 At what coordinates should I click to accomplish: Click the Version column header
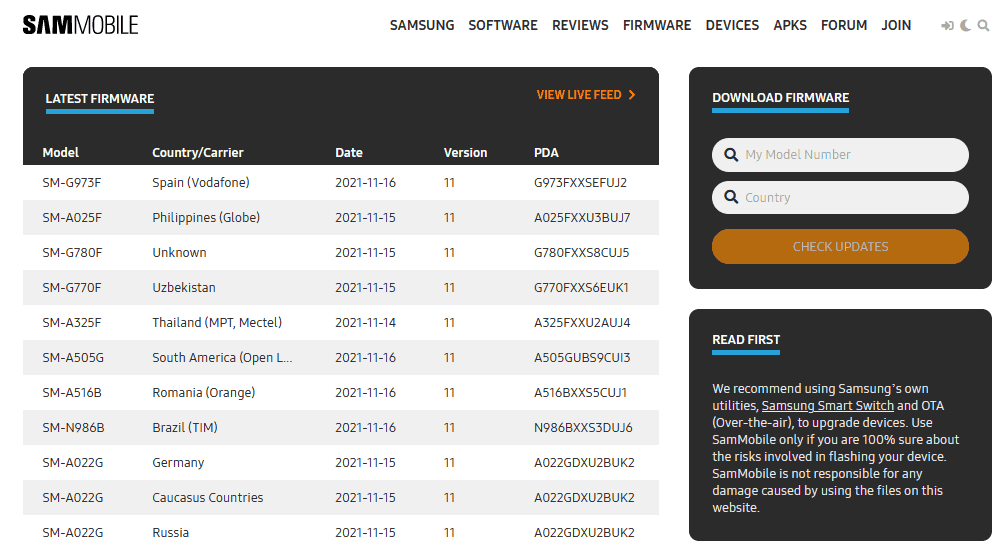[x=465, y=153]
